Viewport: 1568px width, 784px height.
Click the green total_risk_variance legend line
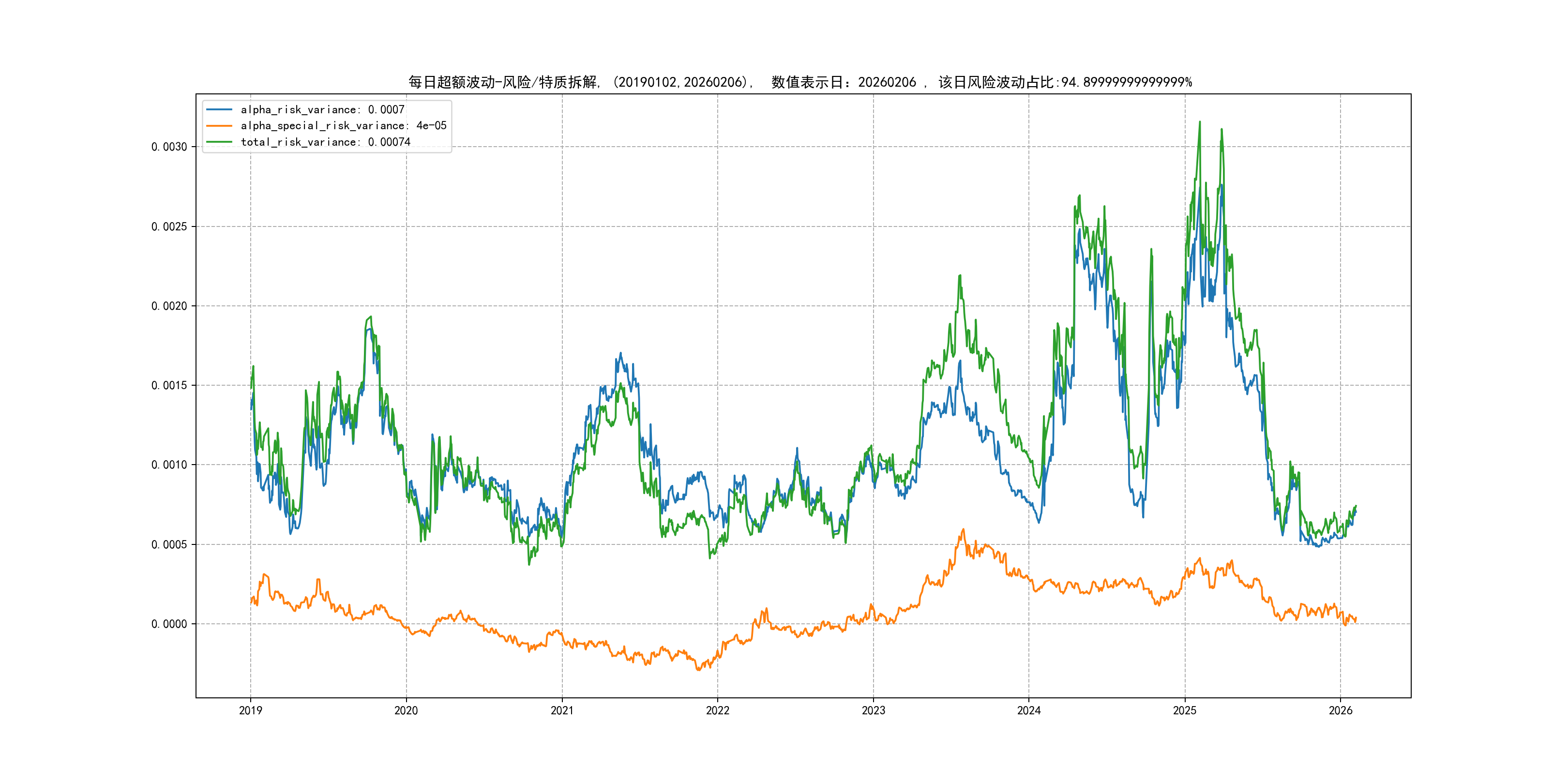point(219,142)
